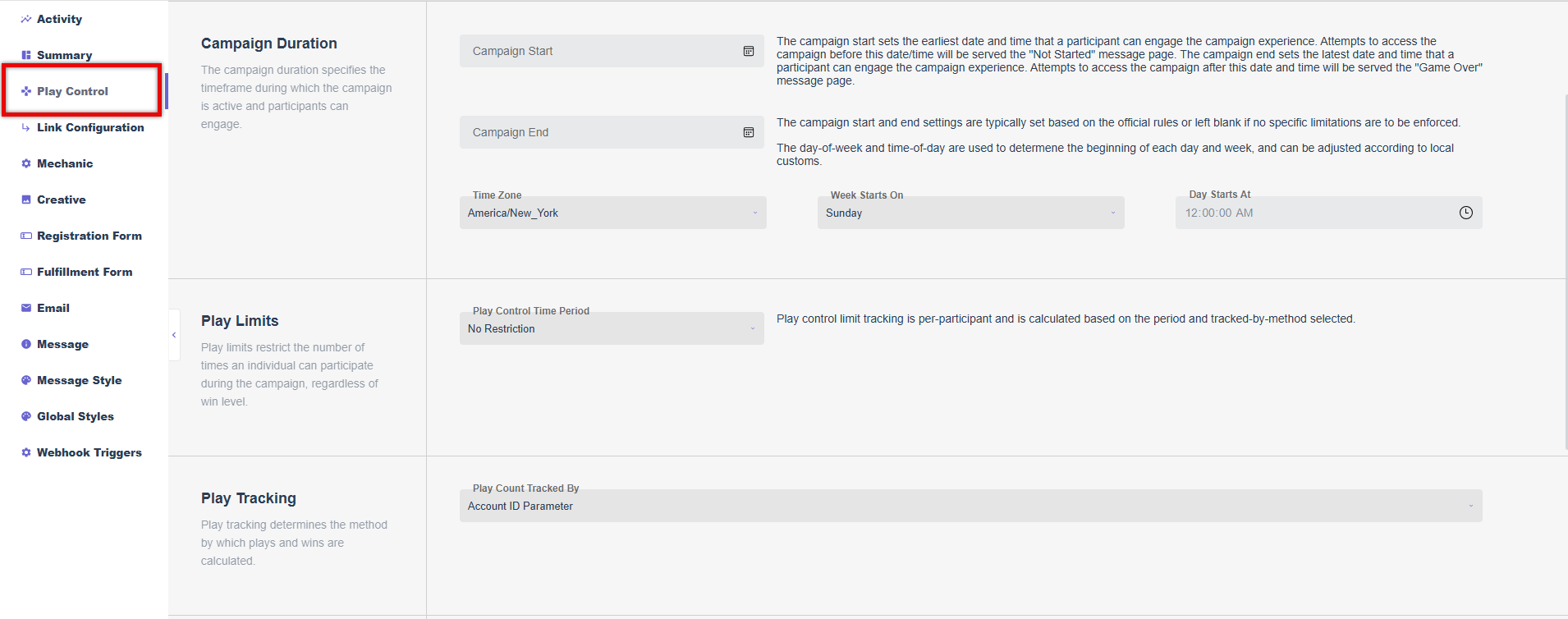Screen dimensions: 1568x619
Task: Click clock icon in Day Starts At
Action: [1466, 213]
